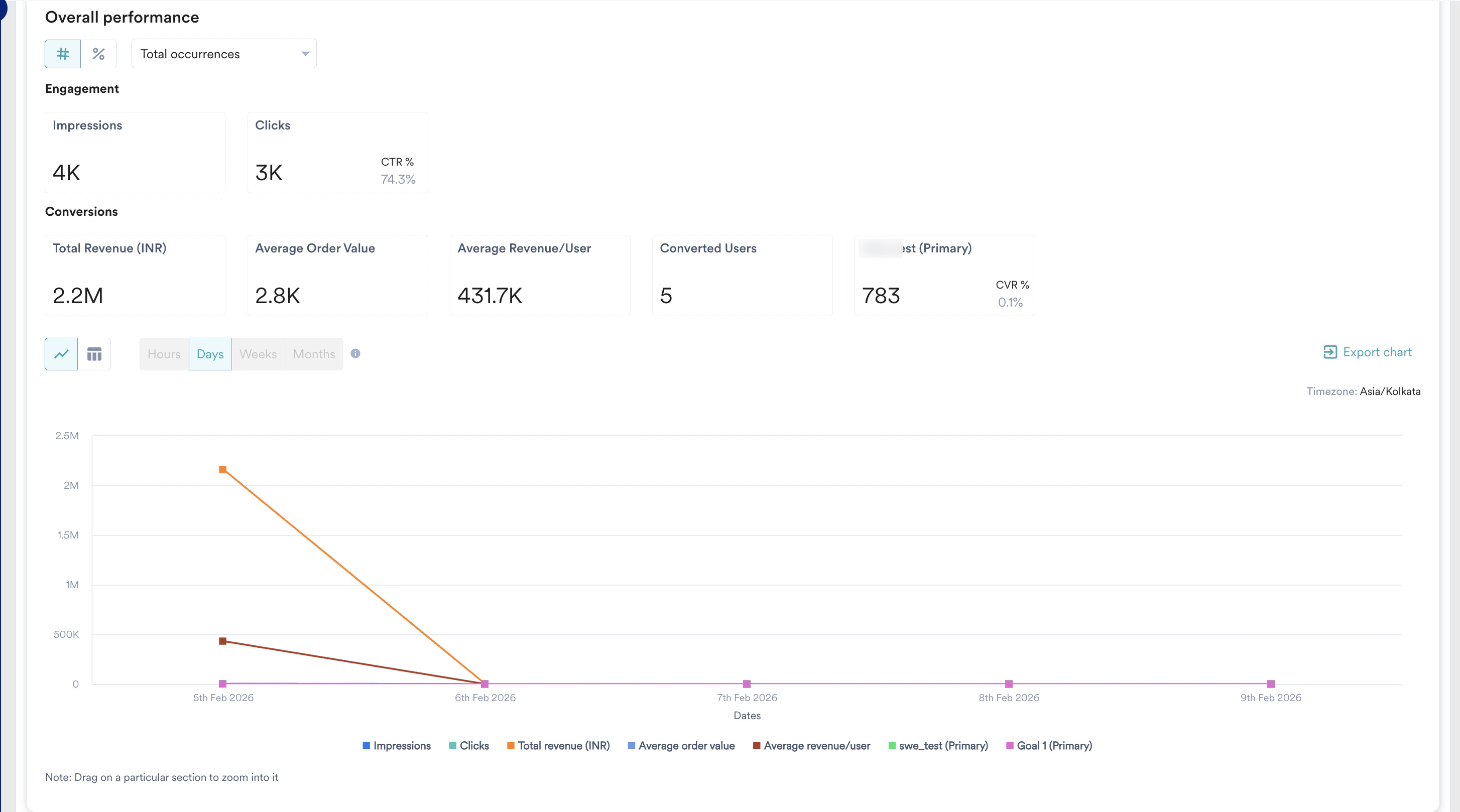The image size is (1460, 812).
Task: Click the Export chart arrow icon
Action: click(1329, 352)
